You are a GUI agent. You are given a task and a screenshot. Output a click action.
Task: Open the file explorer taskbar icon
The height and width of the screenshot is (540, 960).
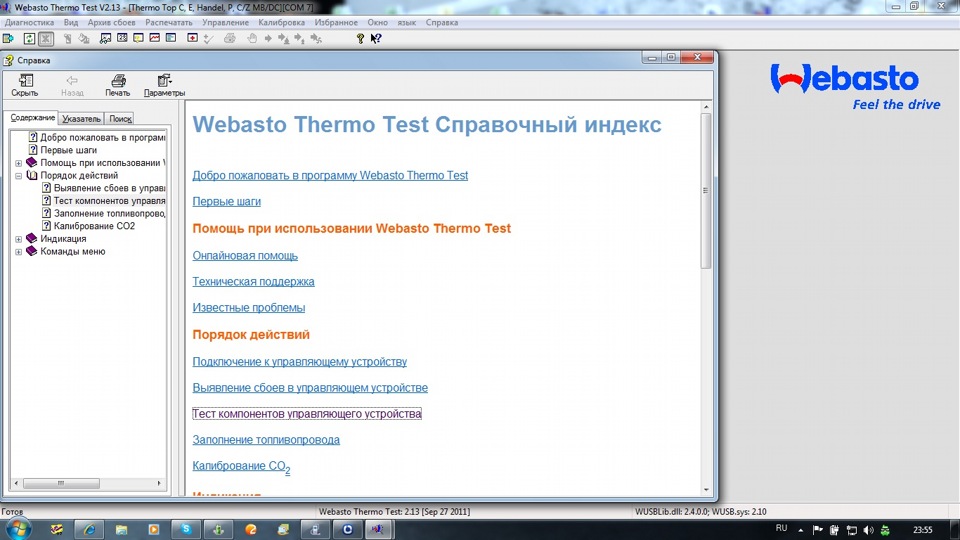pos(121,530)
